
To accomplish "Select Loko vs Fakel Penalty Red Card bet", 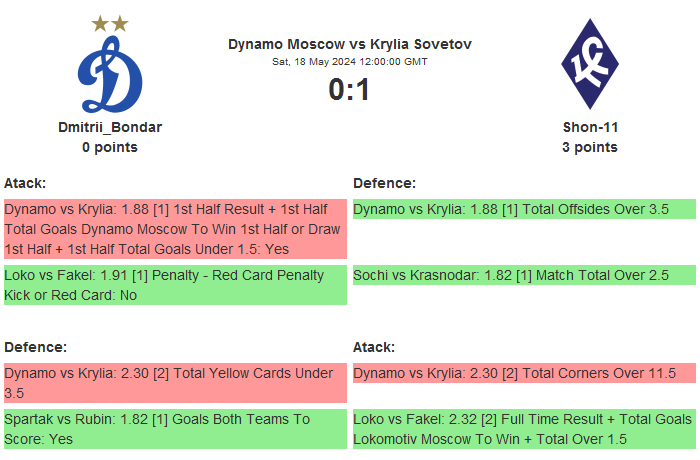I will [x=175, y=285].
